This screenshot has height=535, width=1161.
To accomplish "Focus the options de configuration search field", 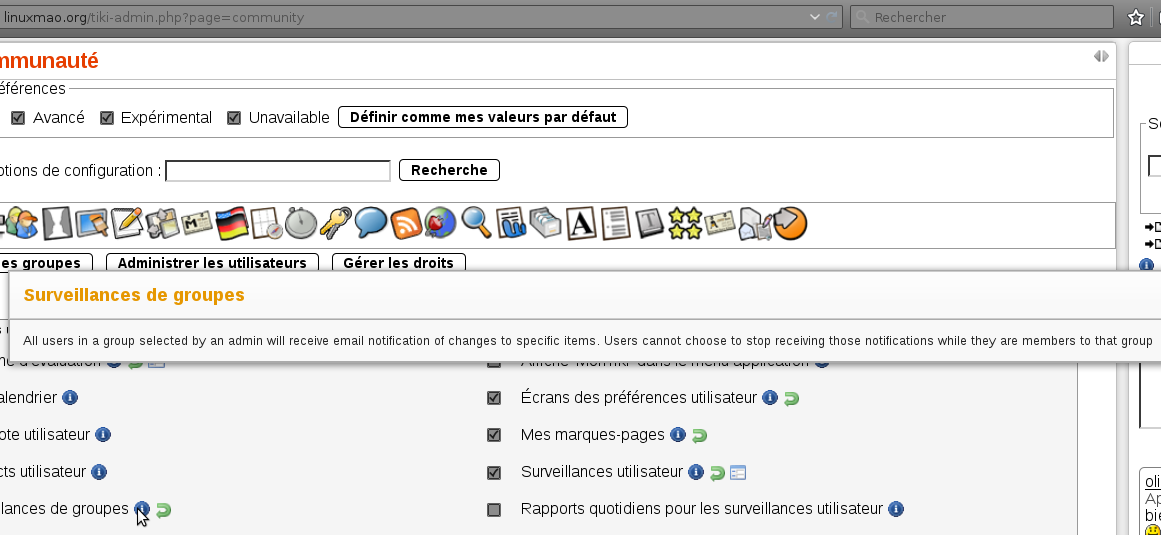I will coord(277,171).
